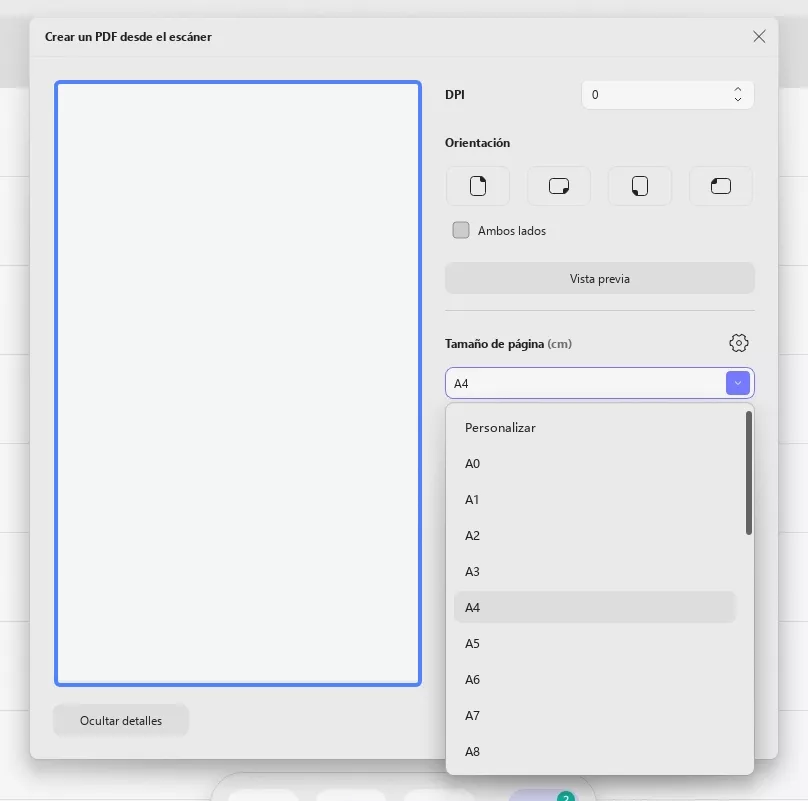Select landscape orientation icon
808x801 pixels.
coord(559,186)
